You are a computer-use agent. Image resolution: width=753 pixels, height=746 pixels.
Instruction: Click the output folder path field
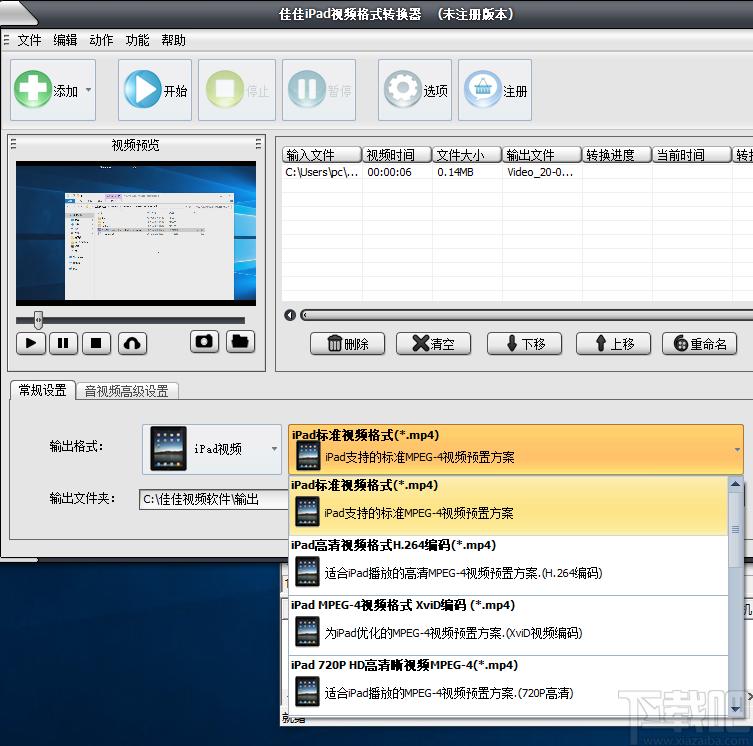pos(214,500)
